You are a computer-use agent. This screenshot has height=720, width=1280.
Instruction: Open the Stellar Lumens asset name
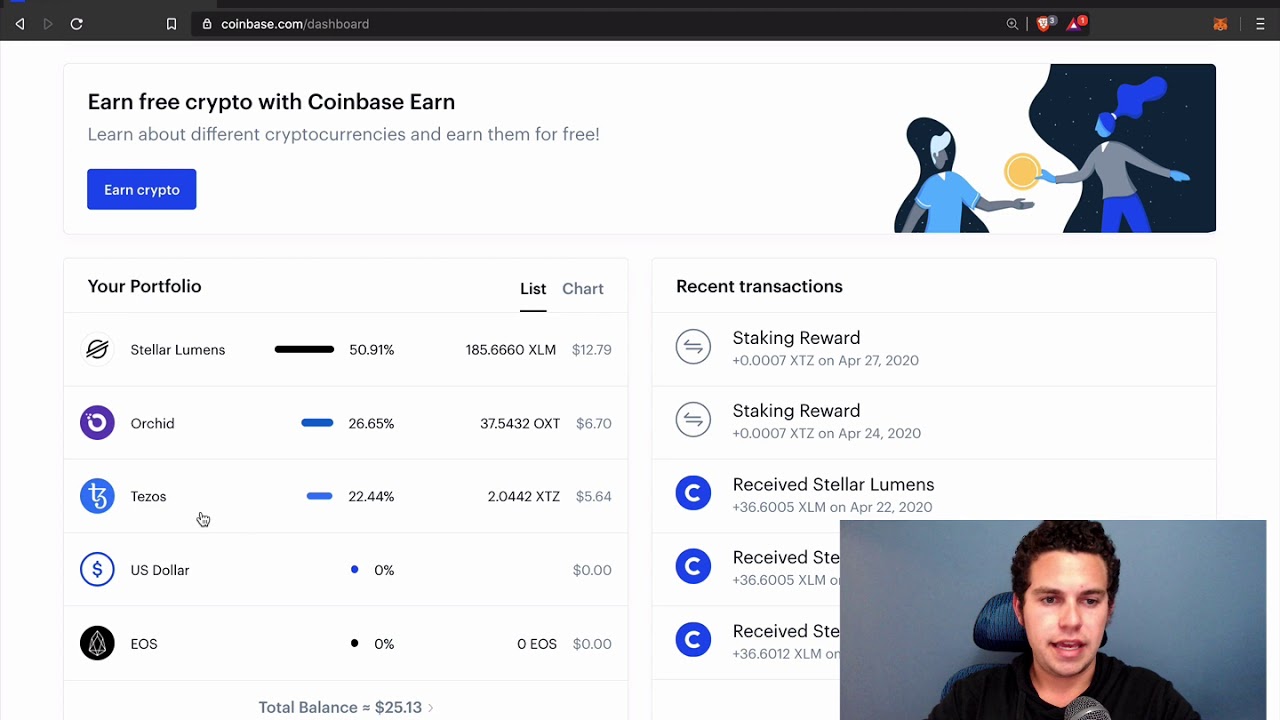point(178,350)
